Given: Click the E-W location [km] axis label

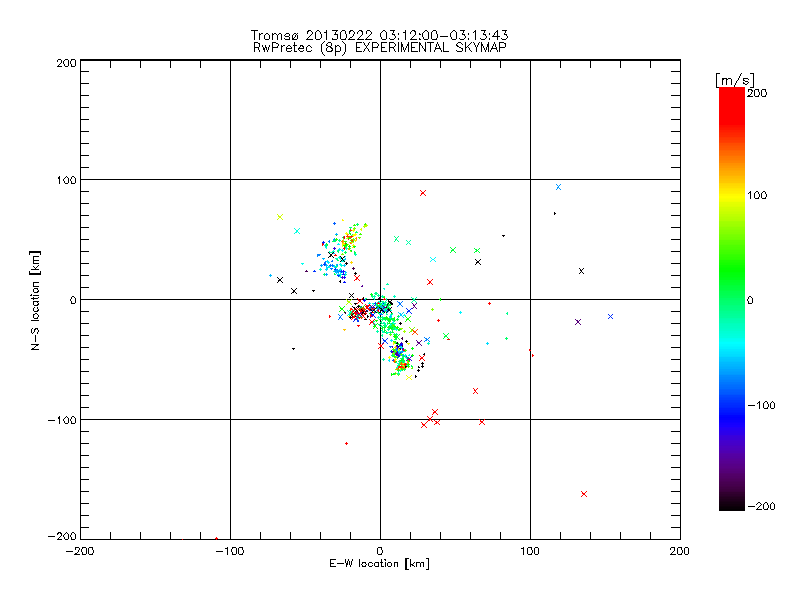Looking at the screenshot, I should (379, 564).
